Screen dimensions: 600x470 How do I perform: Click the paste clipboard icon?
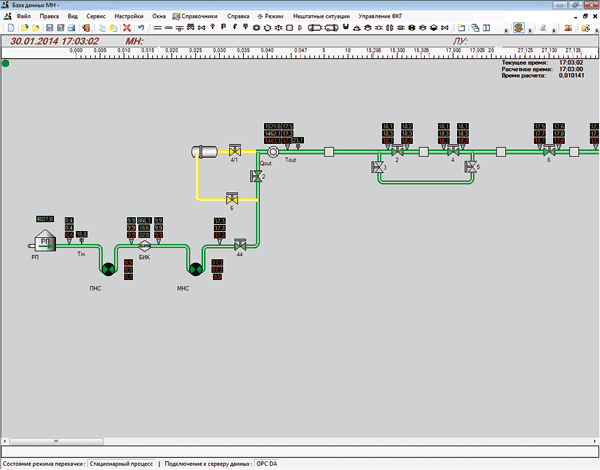click(x=114, y=28)
